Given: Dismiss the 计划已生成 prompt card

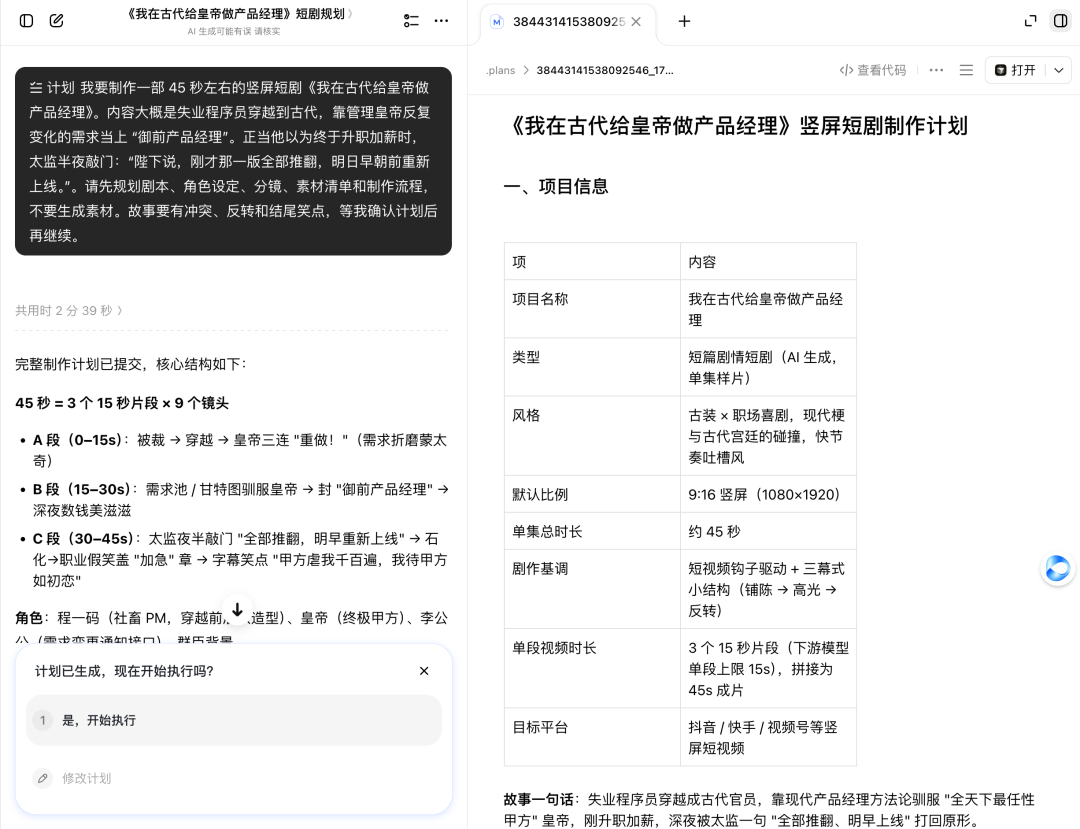Looking at the screenshot, I should click(424, 671).
